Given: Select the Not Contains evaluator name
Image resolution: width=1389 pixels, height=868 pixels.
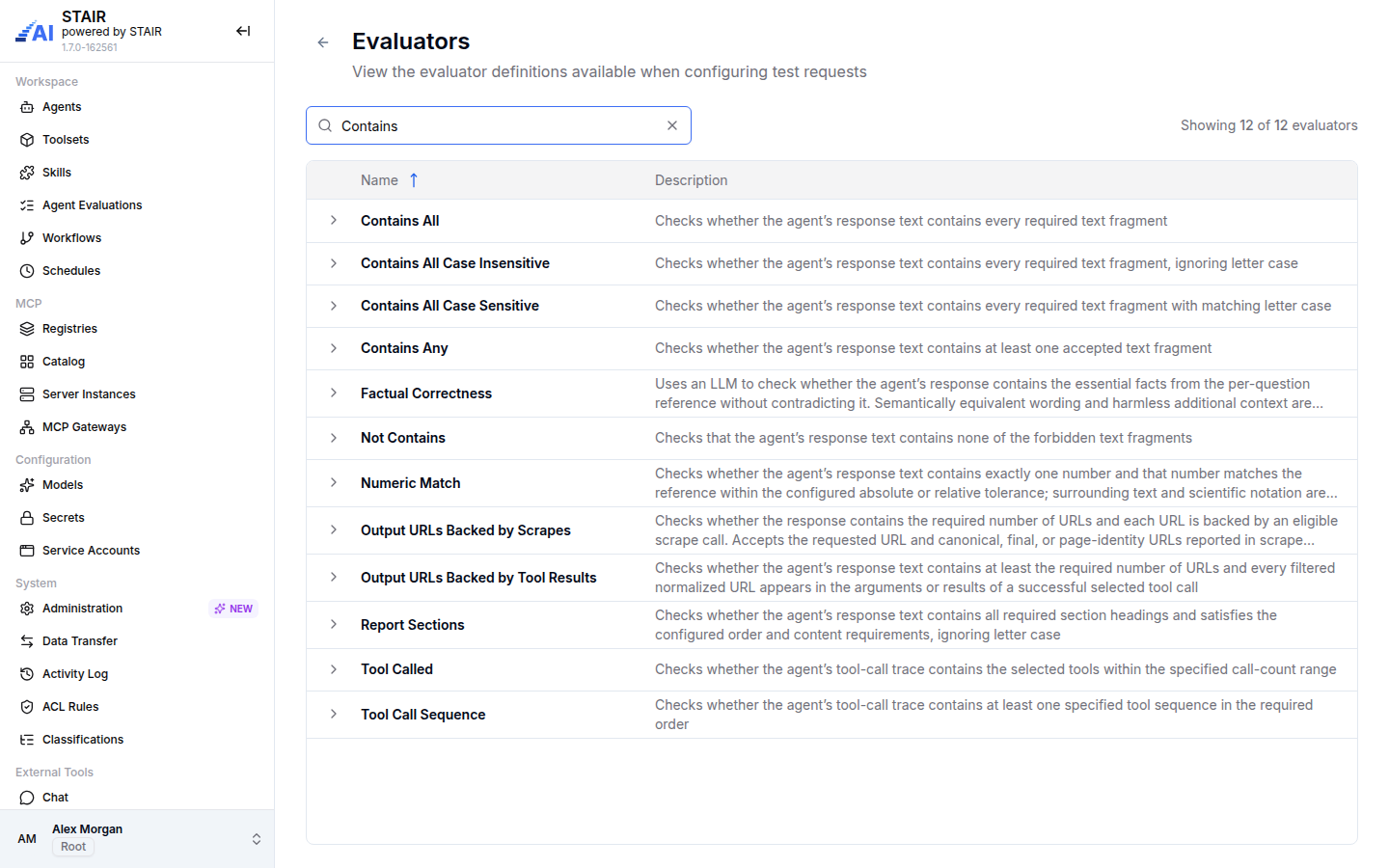Looking at the screenshot, I should [403, 438].
